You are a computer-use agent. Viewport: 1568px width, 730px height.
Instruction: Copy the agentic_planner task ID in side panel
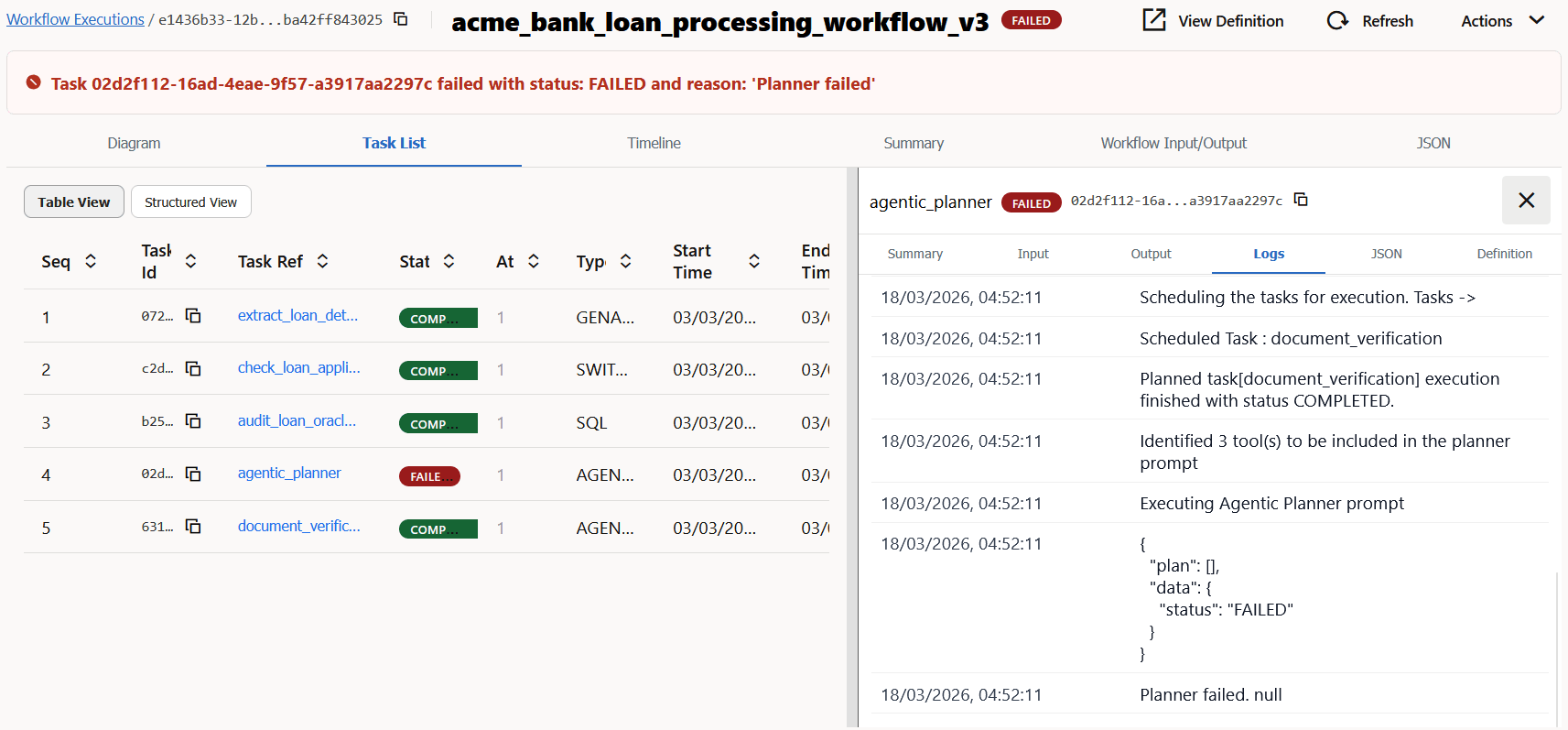[1301, 200]
